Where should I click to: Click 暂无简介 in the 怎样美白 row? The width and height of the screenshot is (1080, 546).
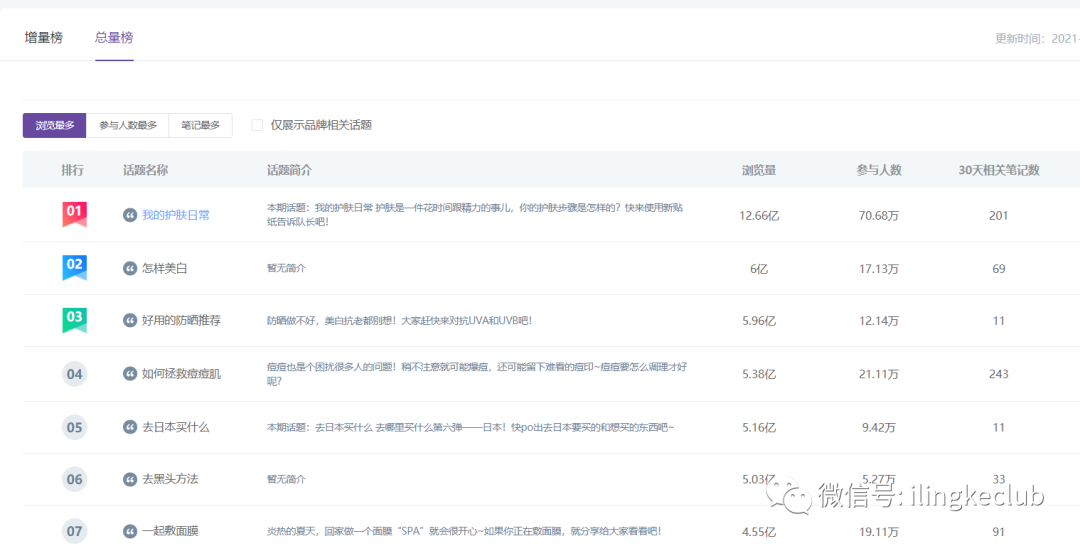click(286, 269)
